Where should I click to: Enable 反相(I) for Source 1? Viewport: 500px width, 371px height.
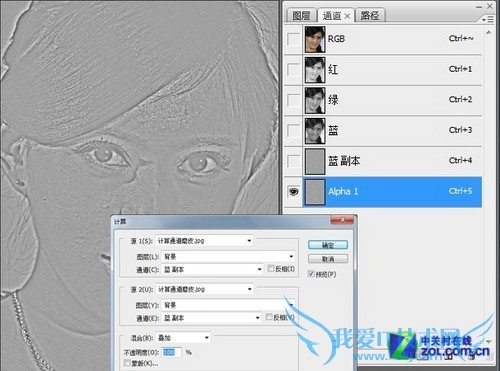(271, 268)
